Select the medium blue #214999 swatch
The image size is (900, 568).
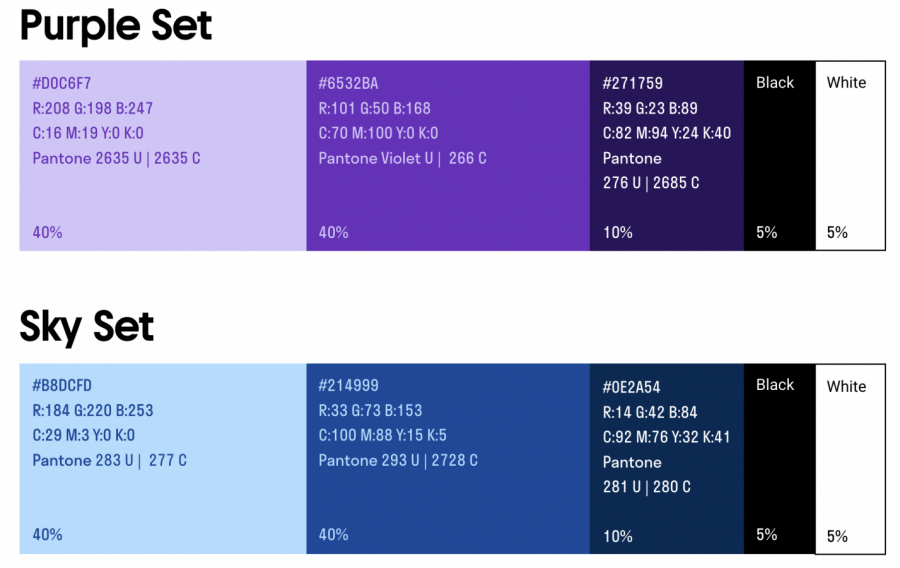coord(448,500)
